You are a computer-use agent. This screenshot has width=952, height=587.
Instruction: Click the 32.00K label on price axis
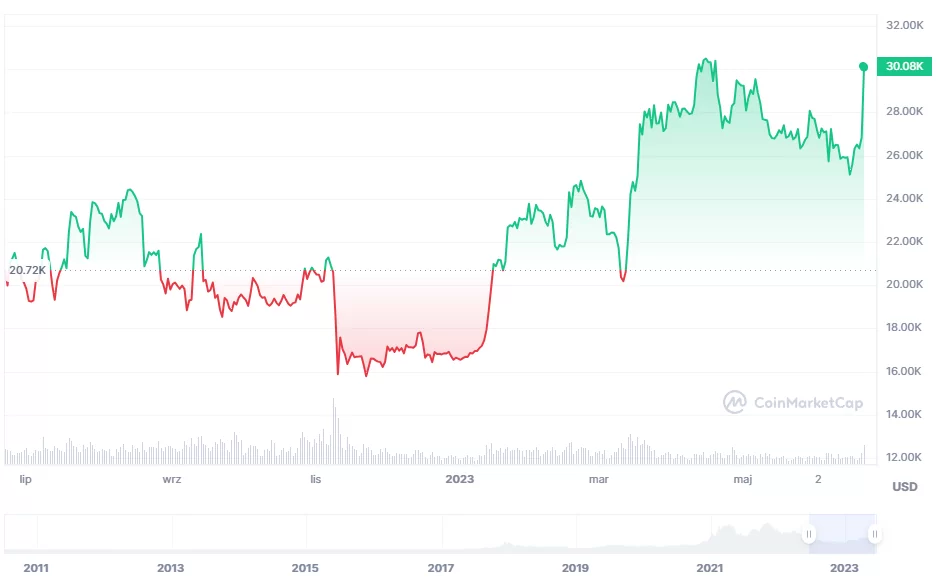click(x=904, y=25)
